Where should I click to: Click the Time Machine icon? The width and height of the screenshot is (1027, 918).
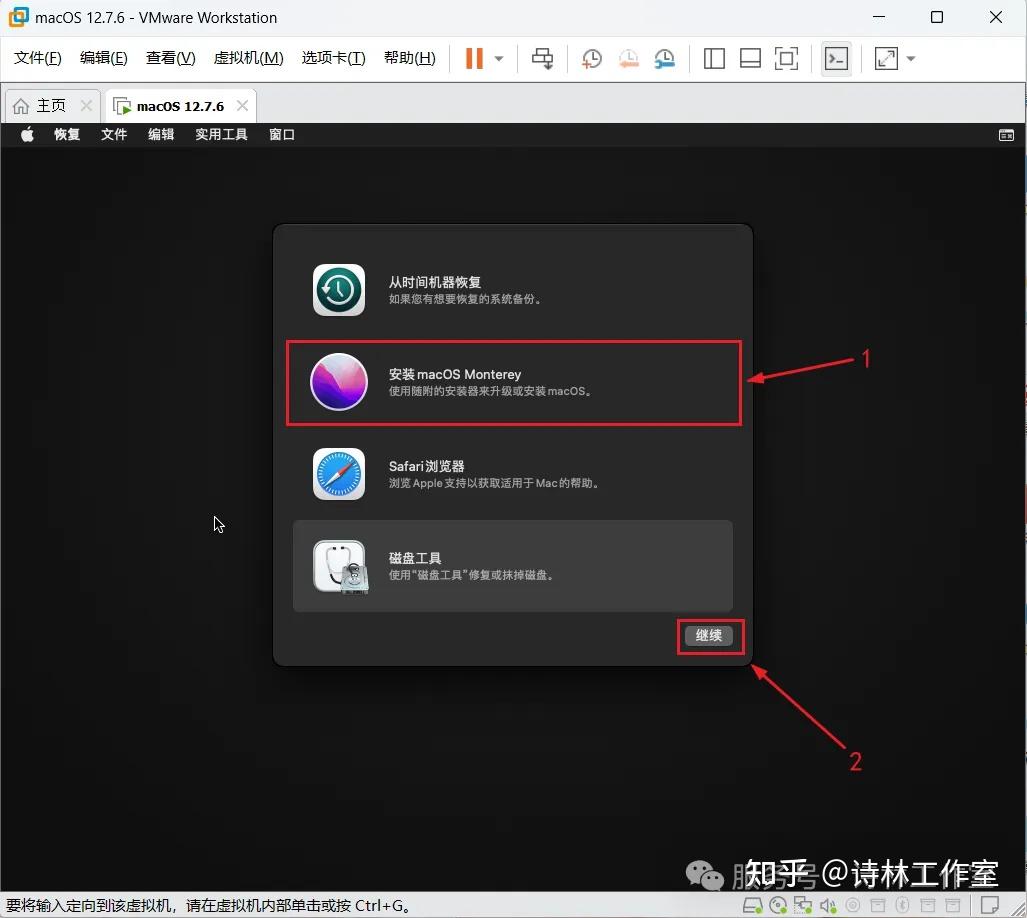pyautogui.click(x=339, y=290)
